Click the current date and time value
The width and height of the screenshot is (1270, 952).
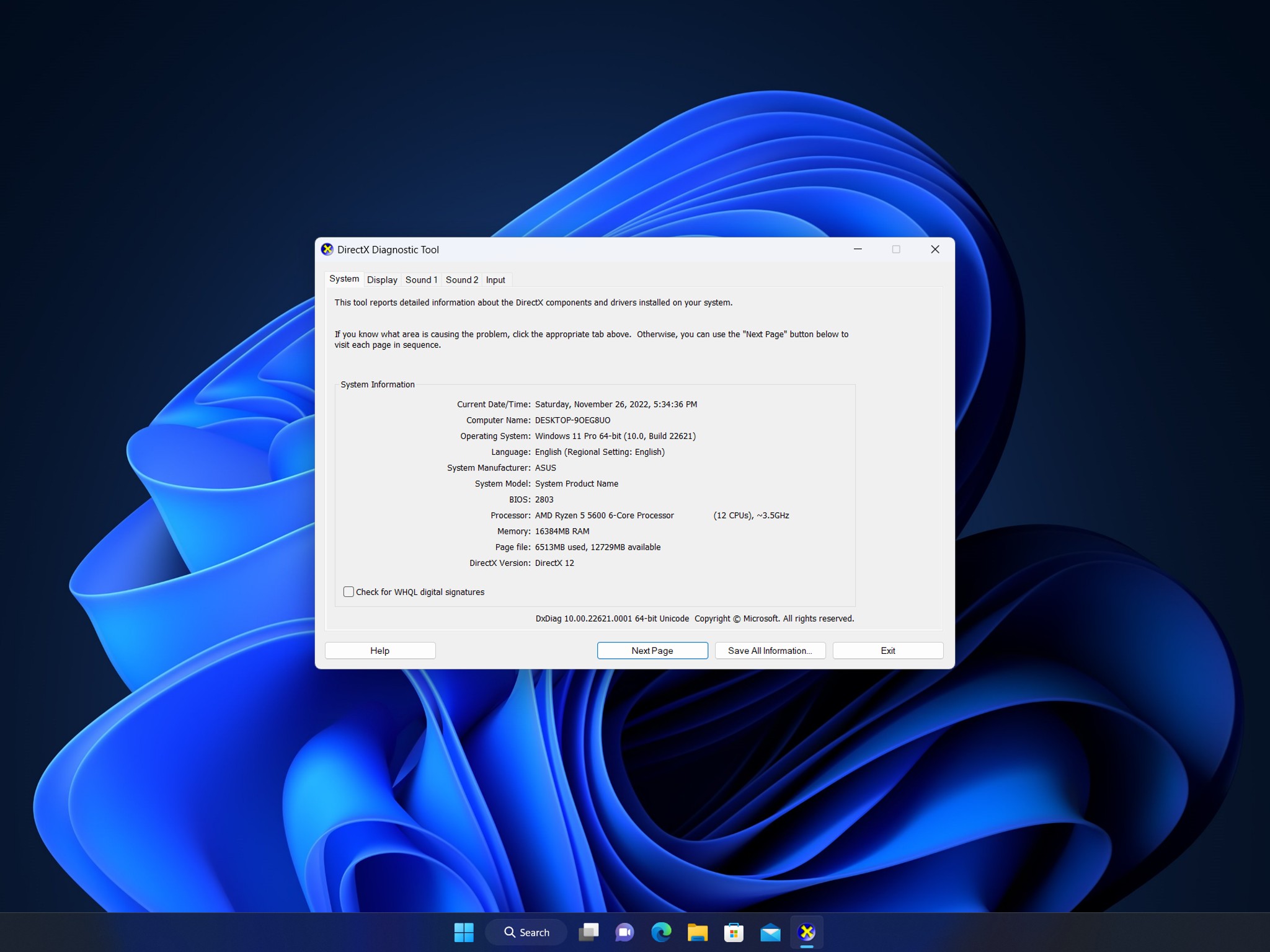click(x=616, y=404)
